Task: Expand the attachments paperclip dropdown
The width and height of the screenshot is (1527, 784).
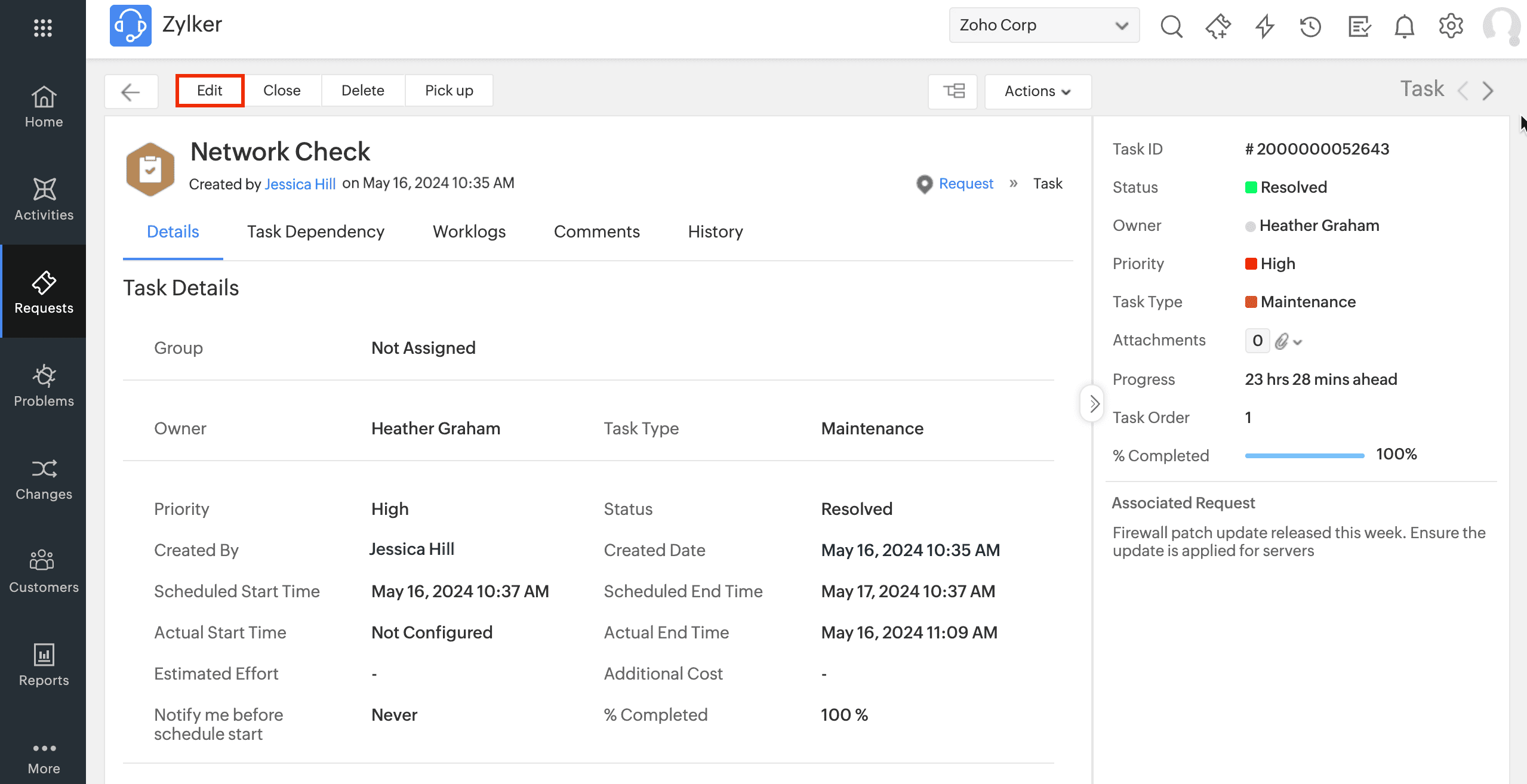Action: 1288,341
